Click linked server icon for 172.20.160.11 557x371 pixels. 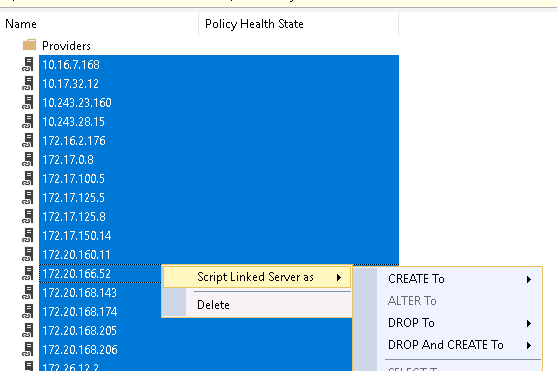[28, 254]
